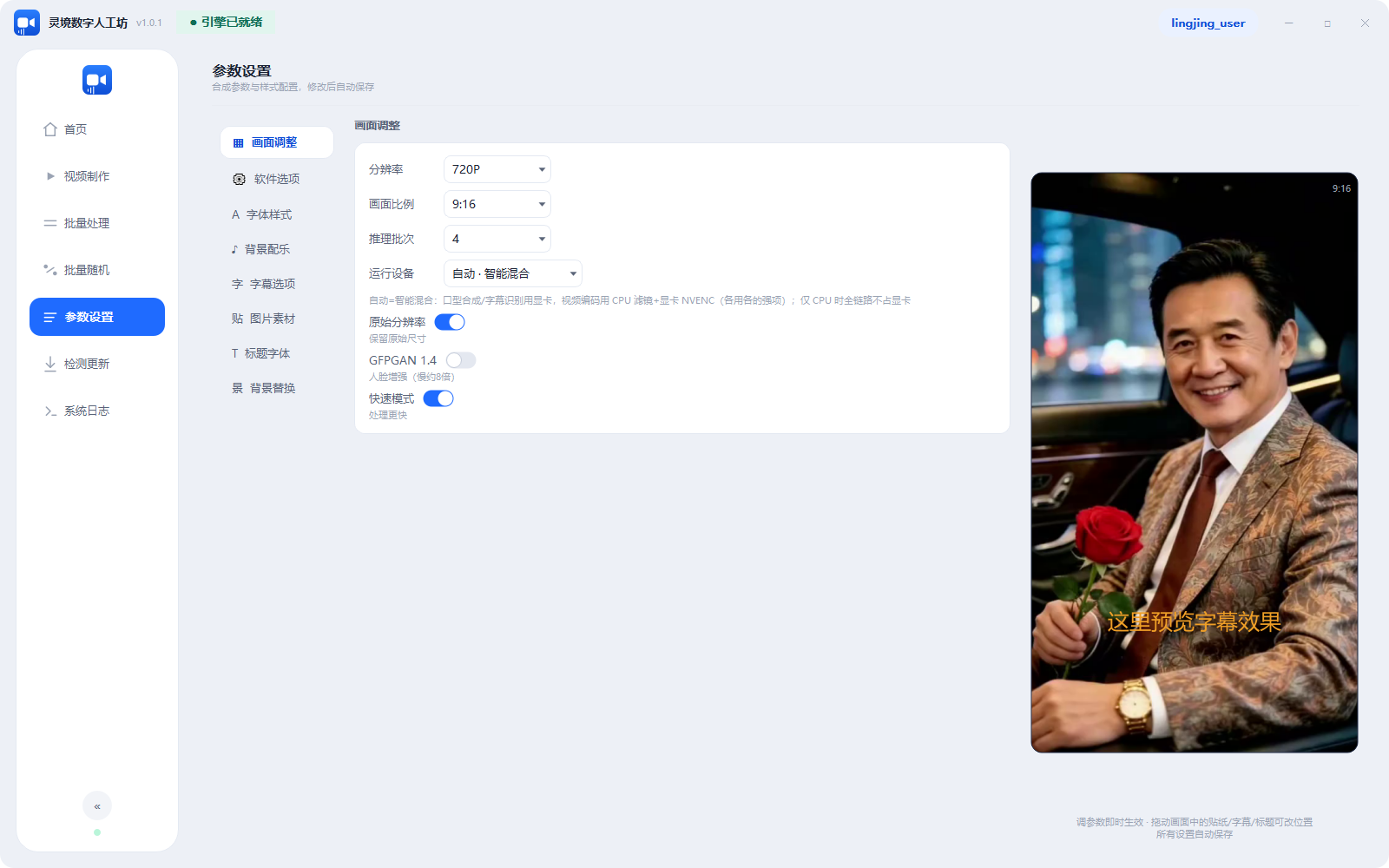Click the 引擎已就绪 status badge
This screenshot has height=868, width=1389.
point(227,23)
